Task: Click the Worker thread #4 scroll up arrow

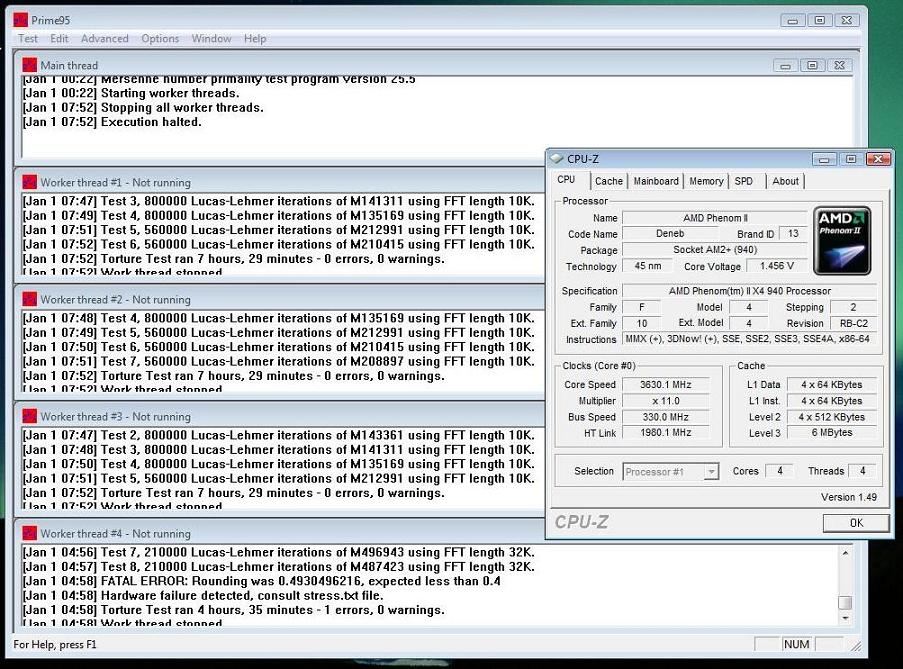Action: coord(845,553)
